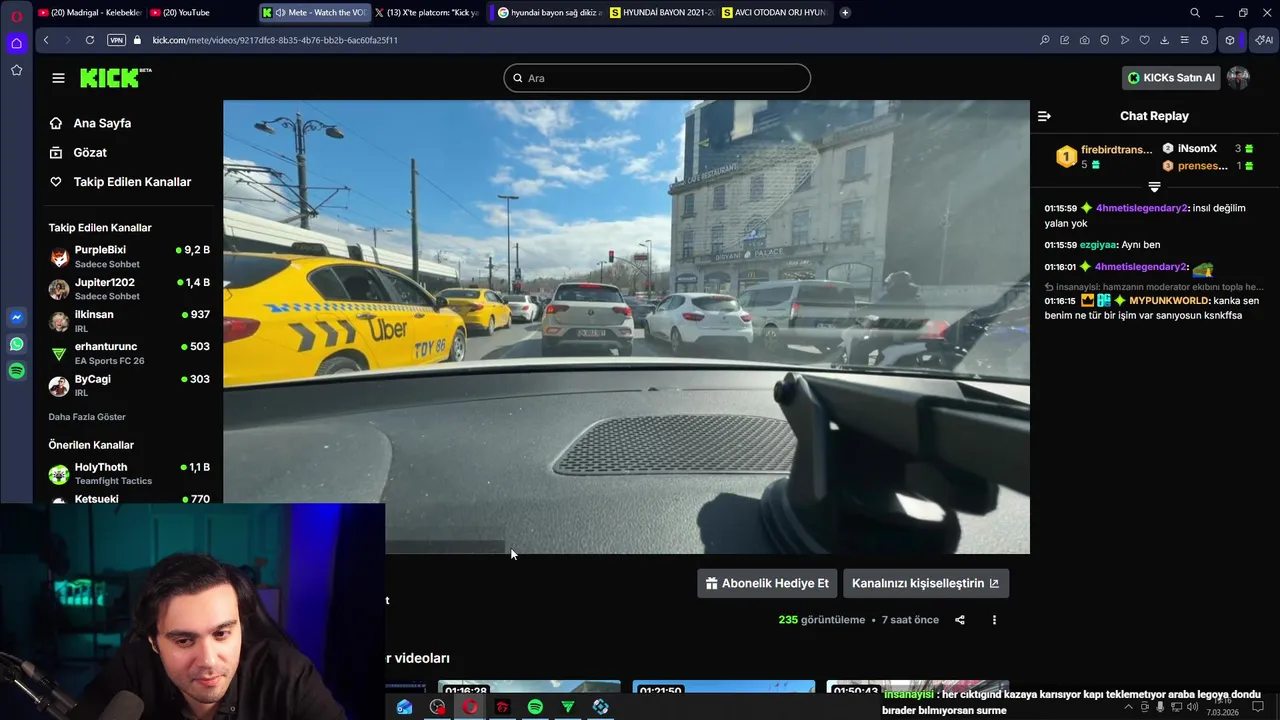Toggle the VPN badge in address bar

(117, 40)
